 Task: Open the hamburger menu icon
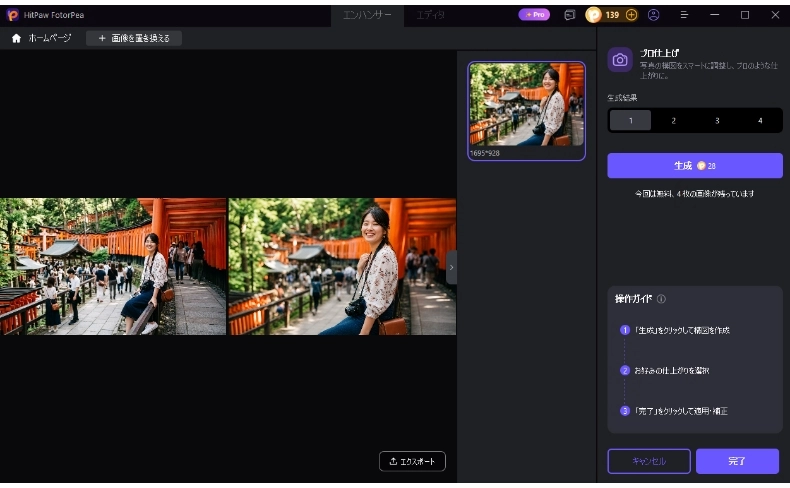click(x=684, y=15)
